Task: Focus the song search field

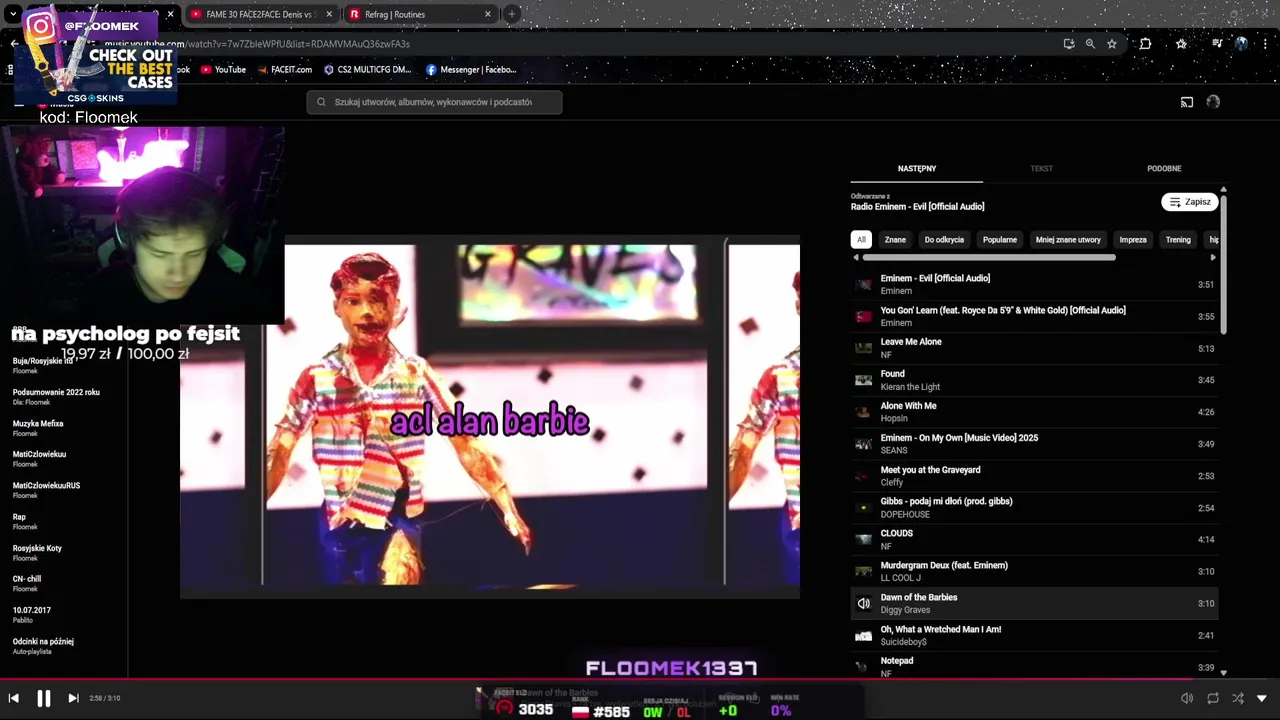Action: tap(434, 102)
